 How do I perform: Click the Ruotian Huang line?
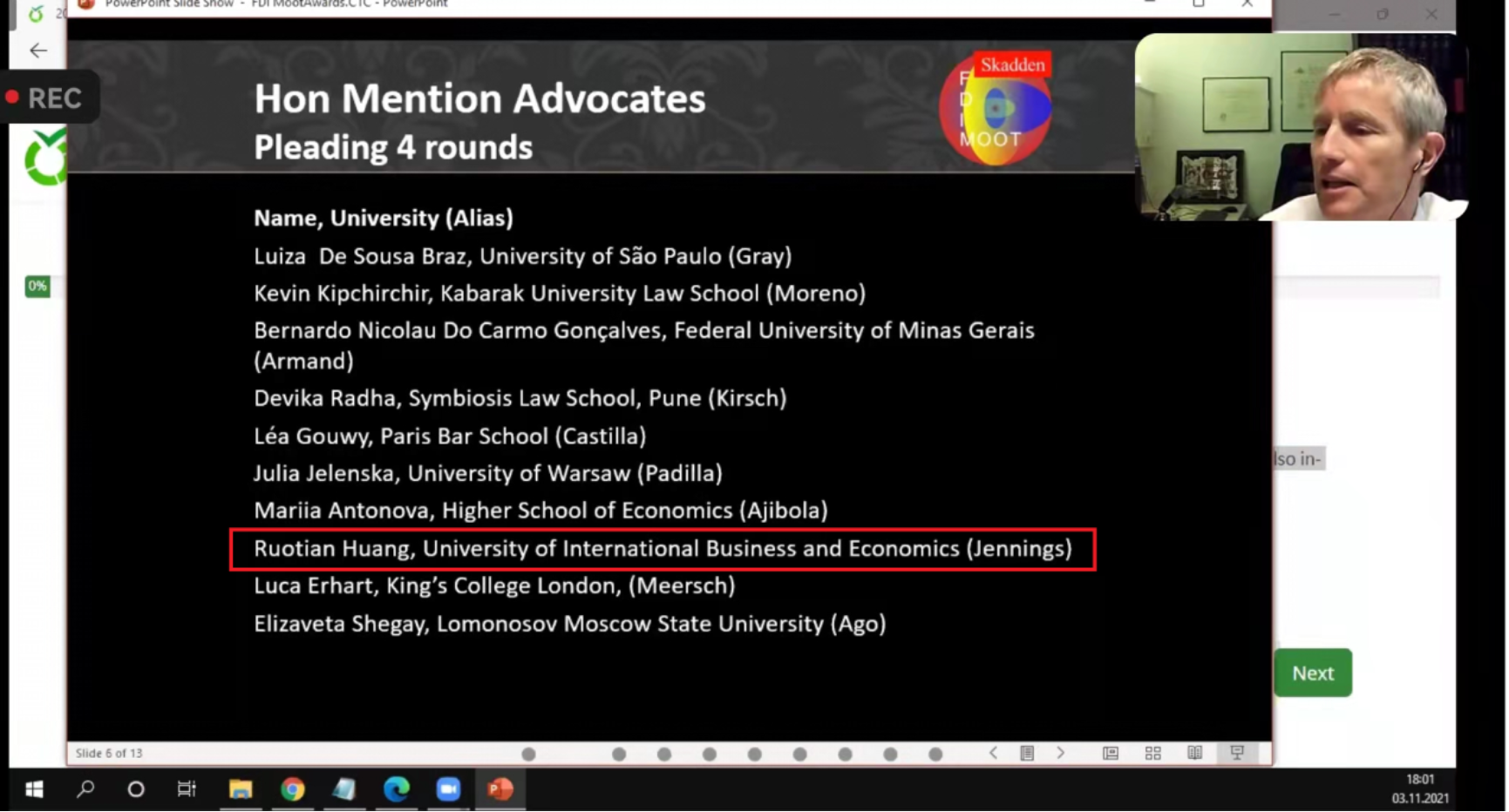[x=663, y=549]
